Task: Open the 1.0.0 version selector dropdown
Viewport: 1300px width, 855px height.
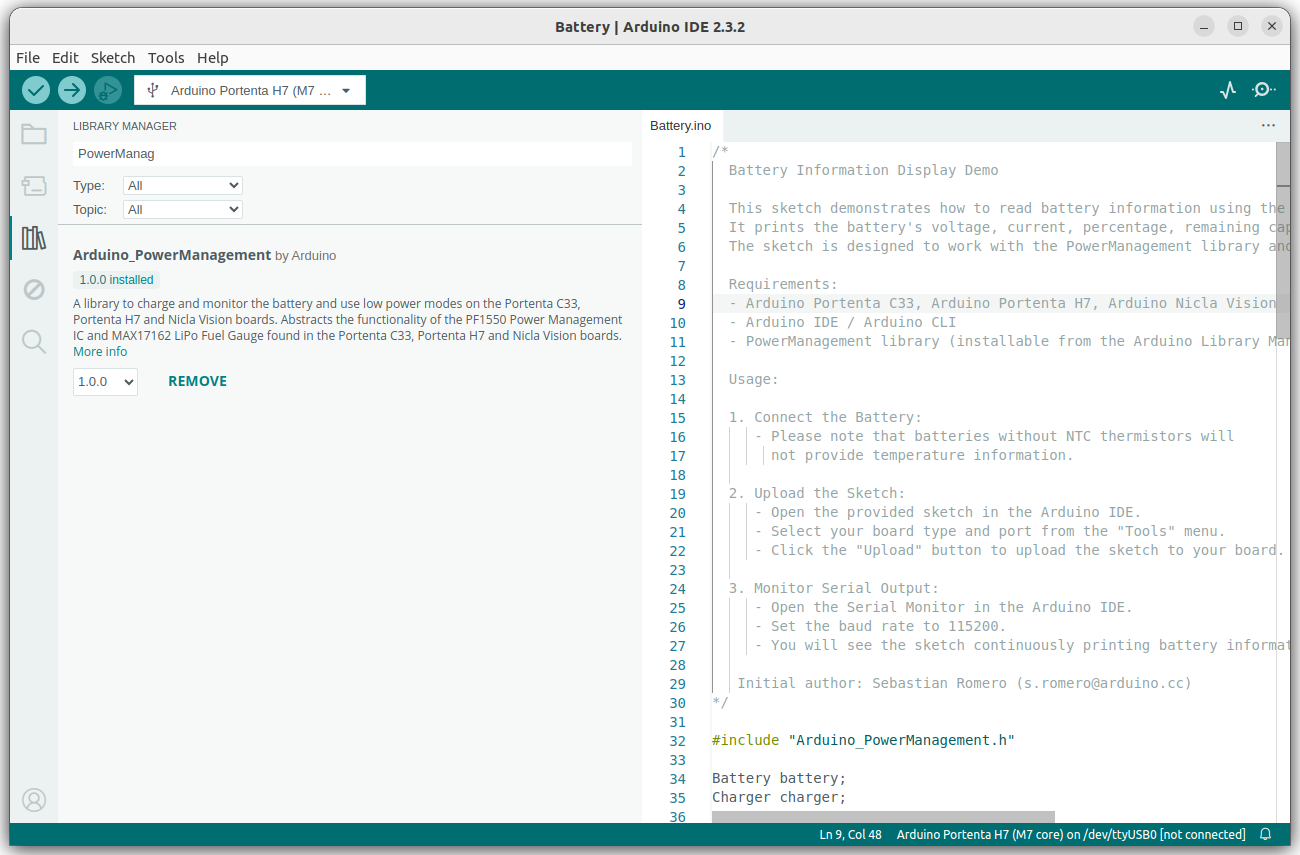Action: pyautogui.click(x=105, y=382)
